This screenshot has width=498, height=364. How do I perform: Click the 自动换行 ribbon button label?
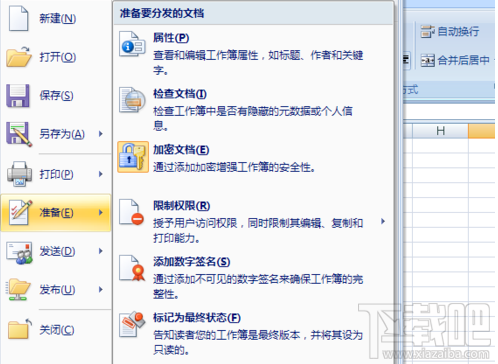click(x=458, y=32)
